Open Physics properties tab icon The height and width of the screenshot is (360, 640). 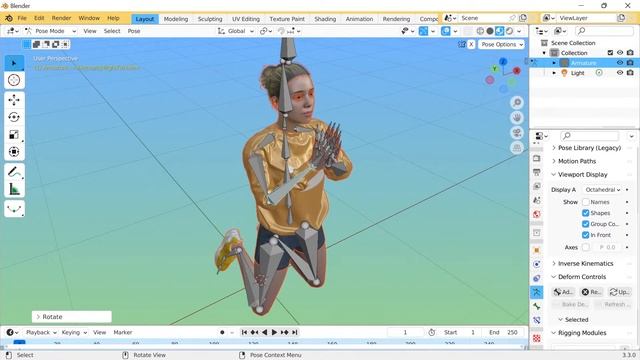[537, 264]
